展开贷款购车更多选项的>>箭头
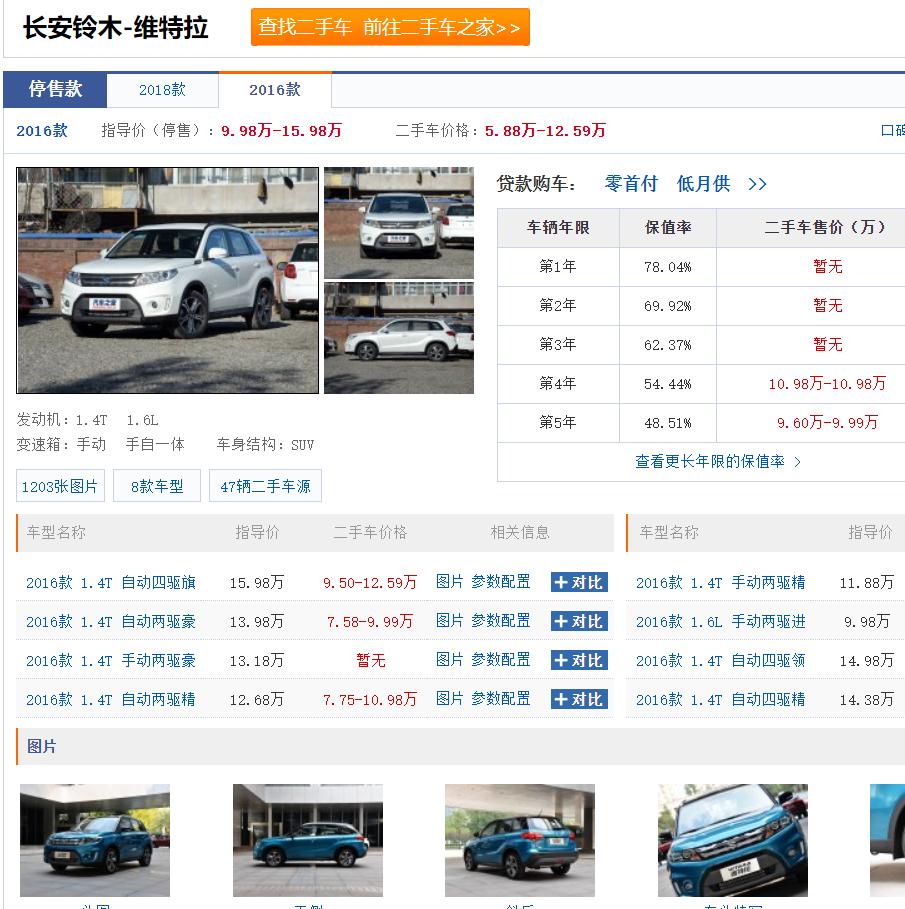905x909 pixels. (x=758, y=183)
